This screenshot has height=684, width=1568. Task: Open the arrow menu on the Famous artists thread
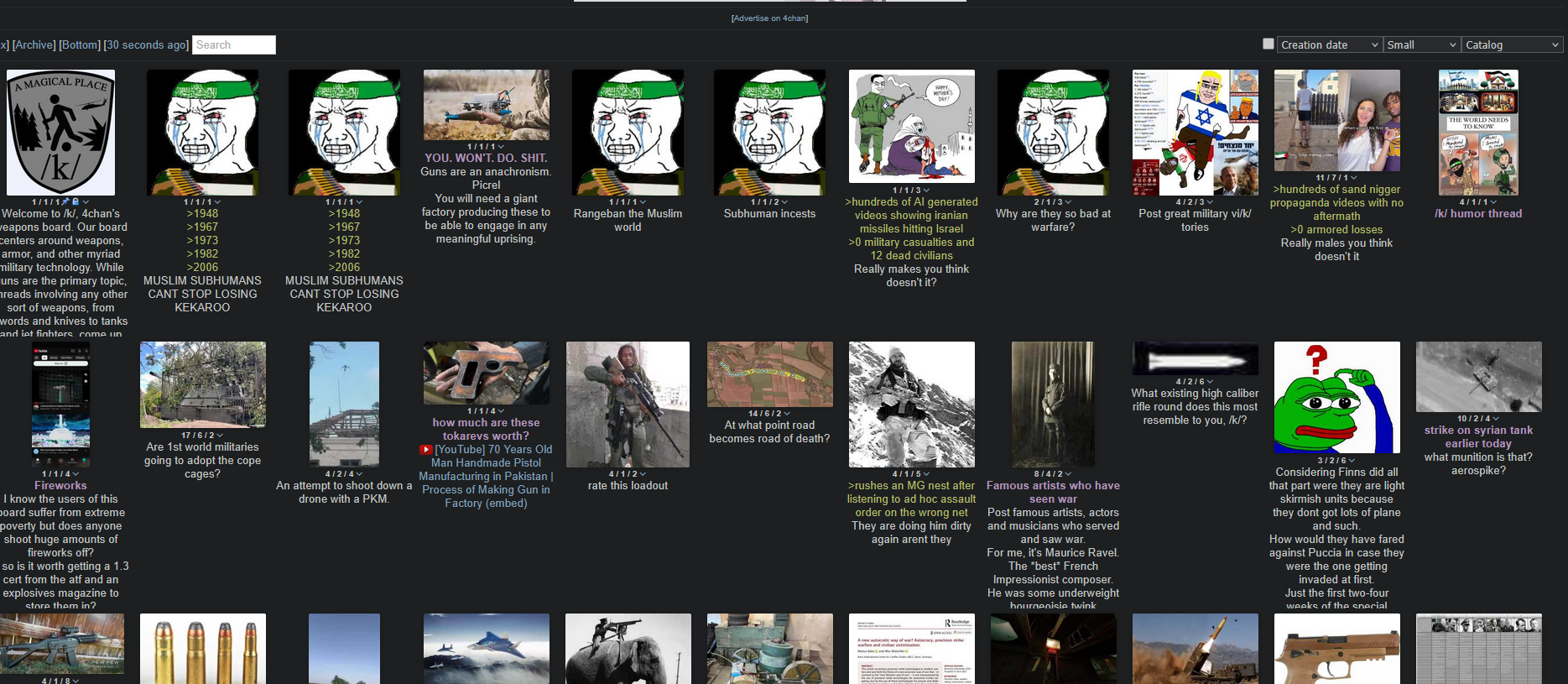point(1069,474)
